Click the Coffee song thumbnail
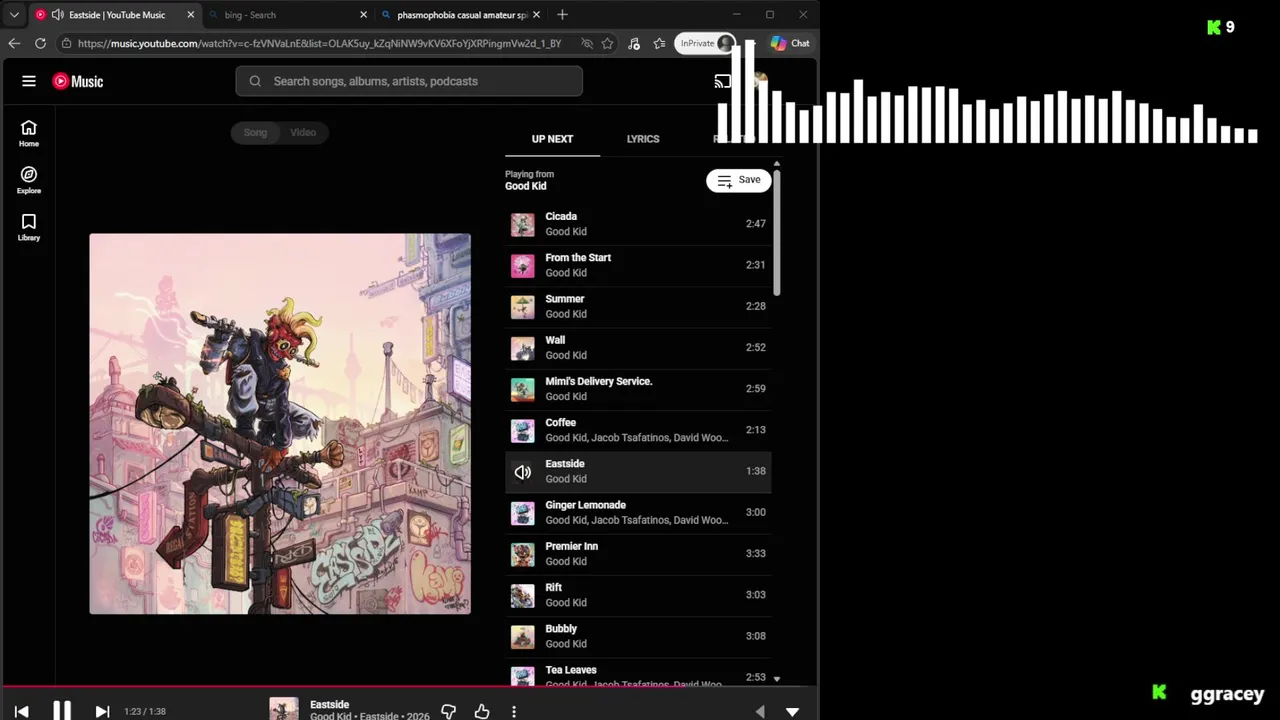1280x720 pixels. 523,430
